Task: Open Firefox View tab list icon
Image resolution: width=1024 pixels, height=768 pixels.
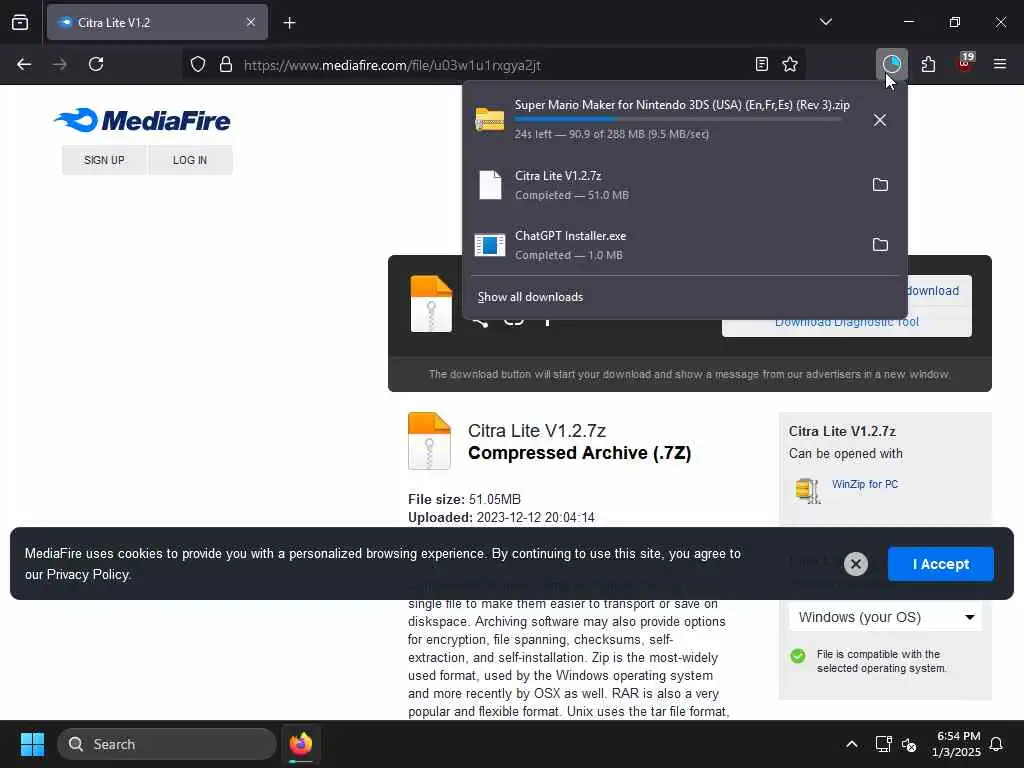Action: [20, 23]
